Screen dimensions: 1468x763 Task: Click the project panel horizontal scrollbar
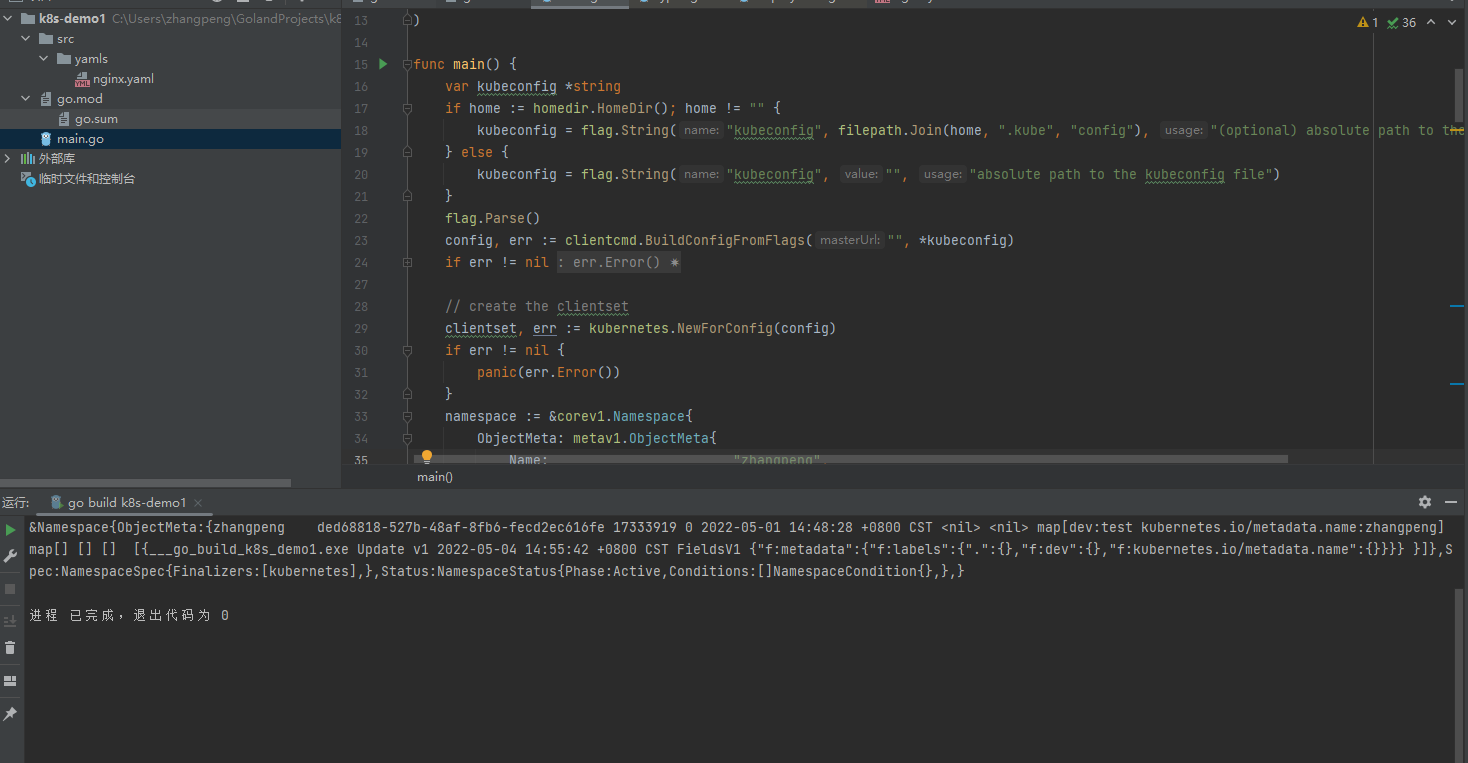[x=145, y=483]
